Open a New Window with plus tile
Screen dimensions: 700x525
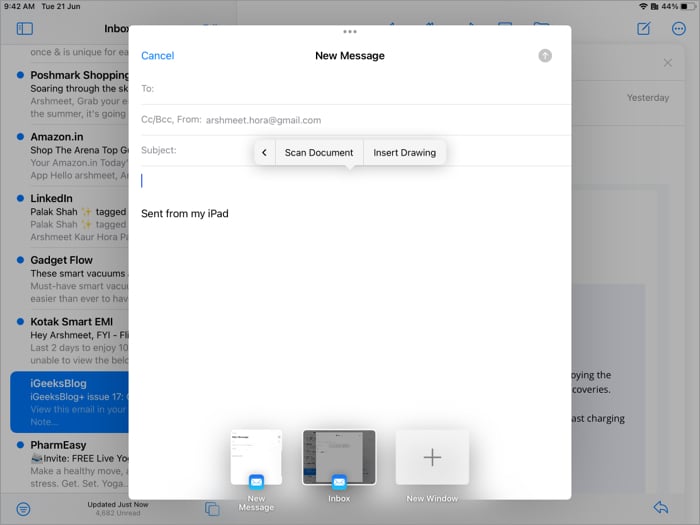click(432, 457)
